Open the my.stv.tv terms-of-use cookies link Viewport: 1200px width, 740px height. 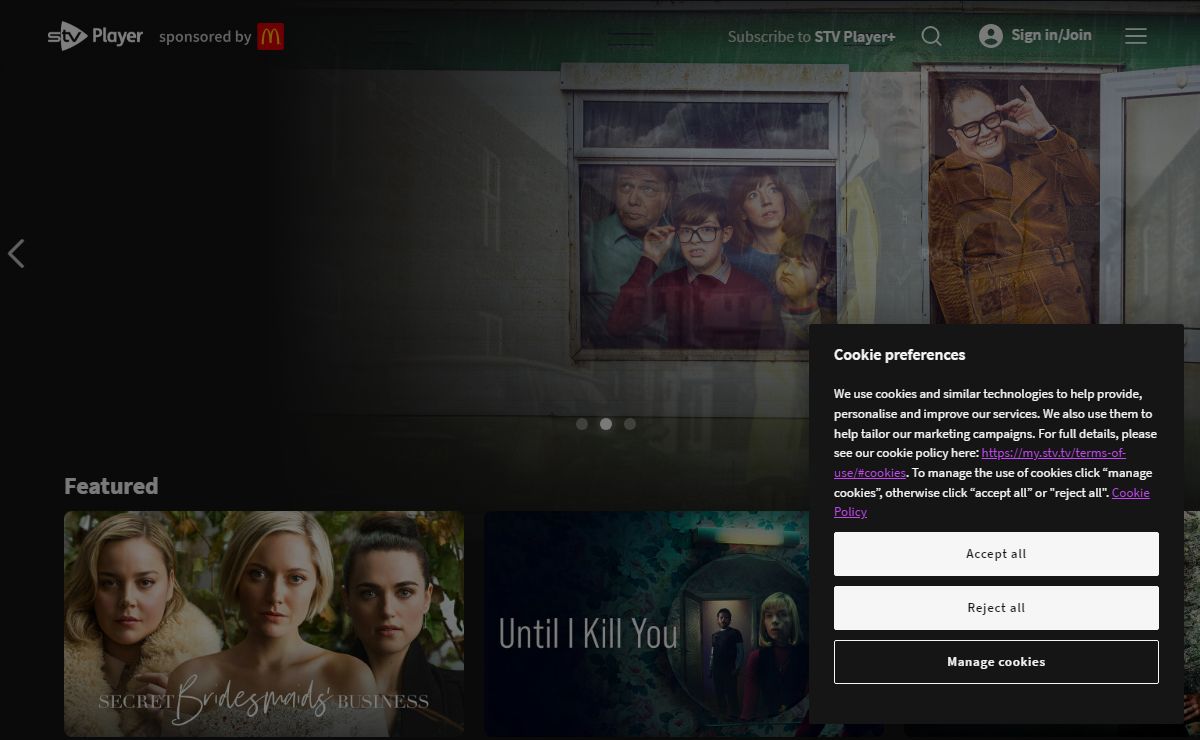(x=980, y=463)
